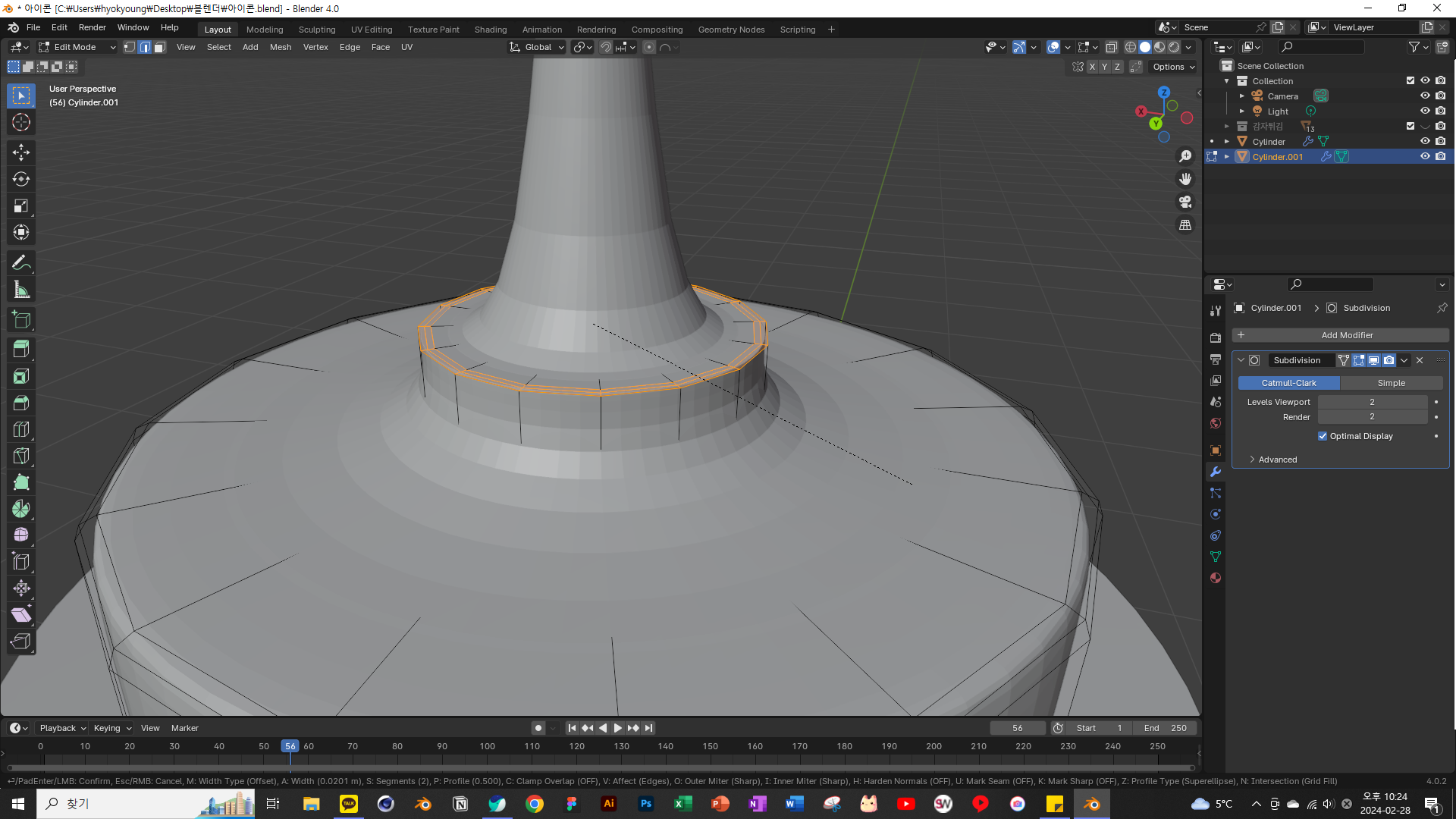Select the Measure tool
This screenshot has height=819, width=1456.
click(x=21, y=290)
